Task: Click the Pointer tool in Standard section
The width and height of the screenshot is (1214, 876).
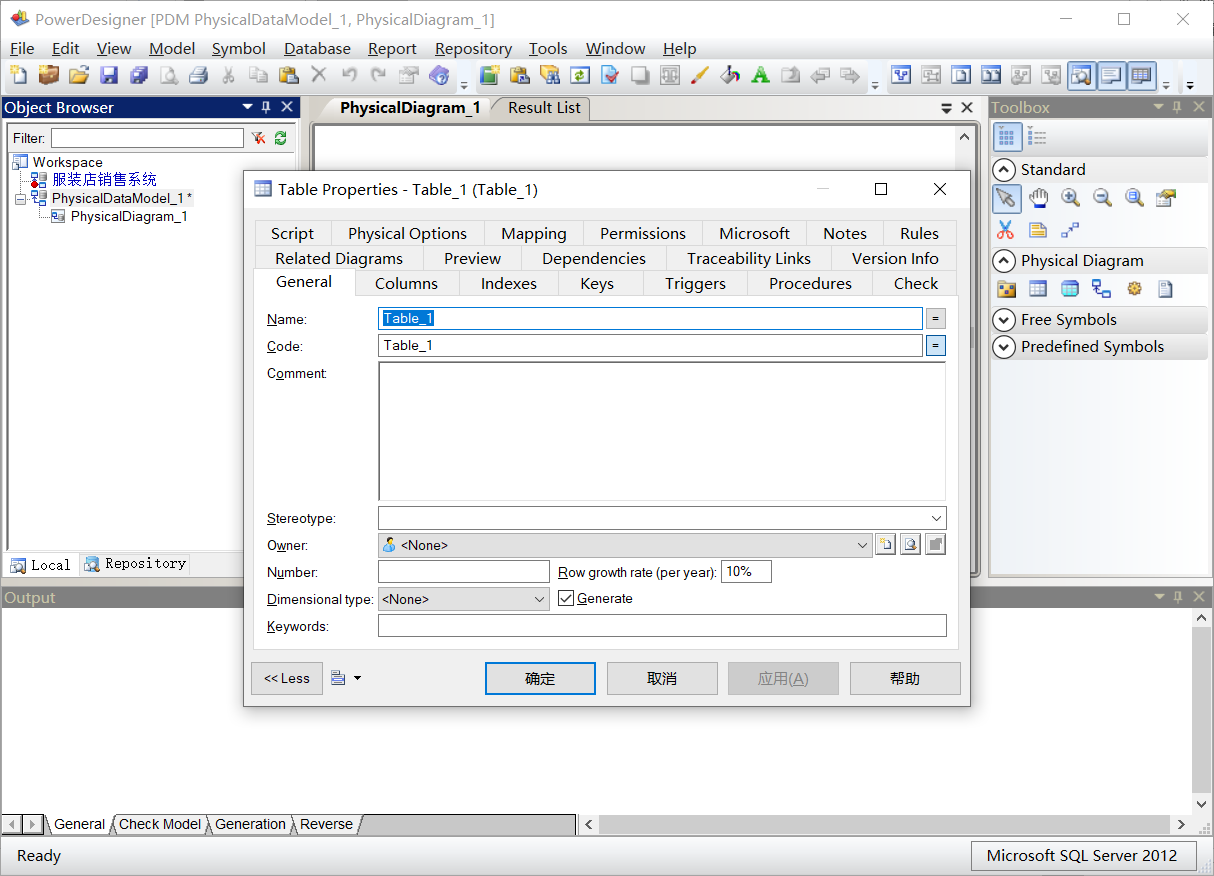Action: [x=1006, y=198]
